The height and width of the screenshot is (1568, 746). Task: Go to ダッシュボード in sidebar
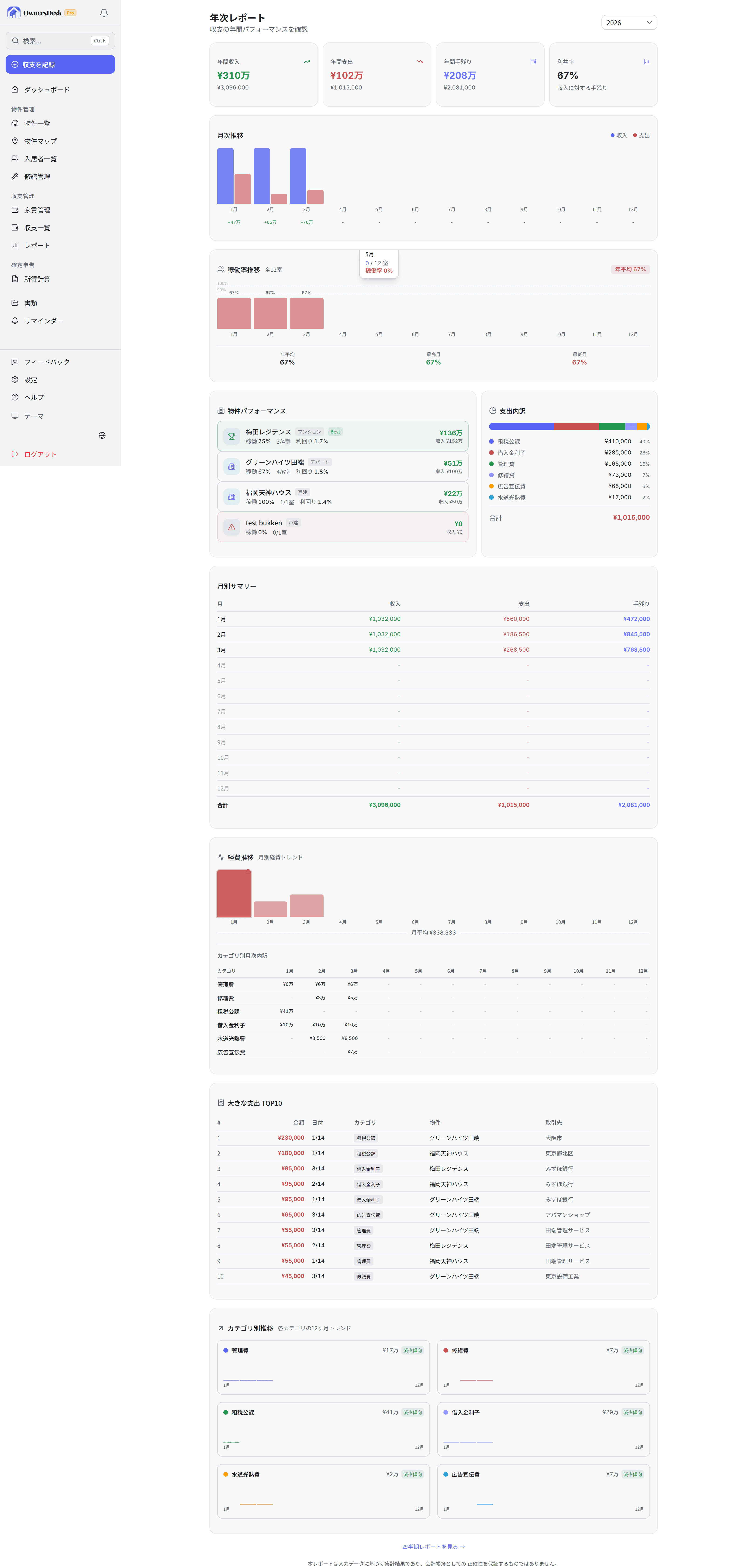(x=60, y=89)
